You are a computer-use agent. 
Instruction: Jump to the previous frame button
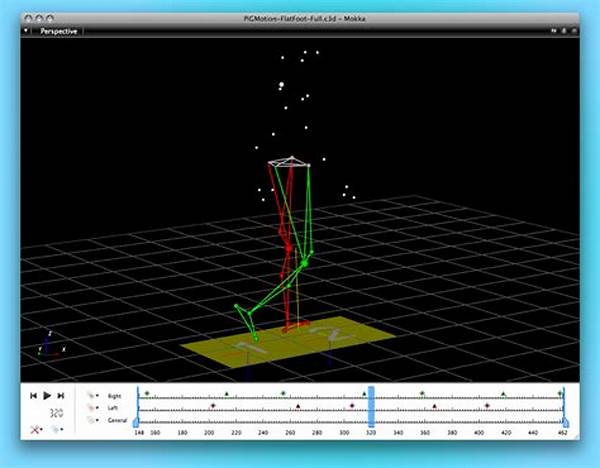tap(34, 396)
